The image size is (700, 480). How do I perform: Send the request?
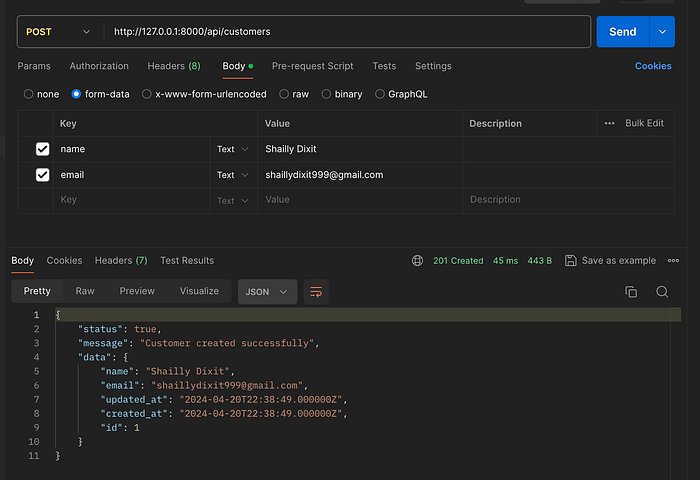point(623,32)
